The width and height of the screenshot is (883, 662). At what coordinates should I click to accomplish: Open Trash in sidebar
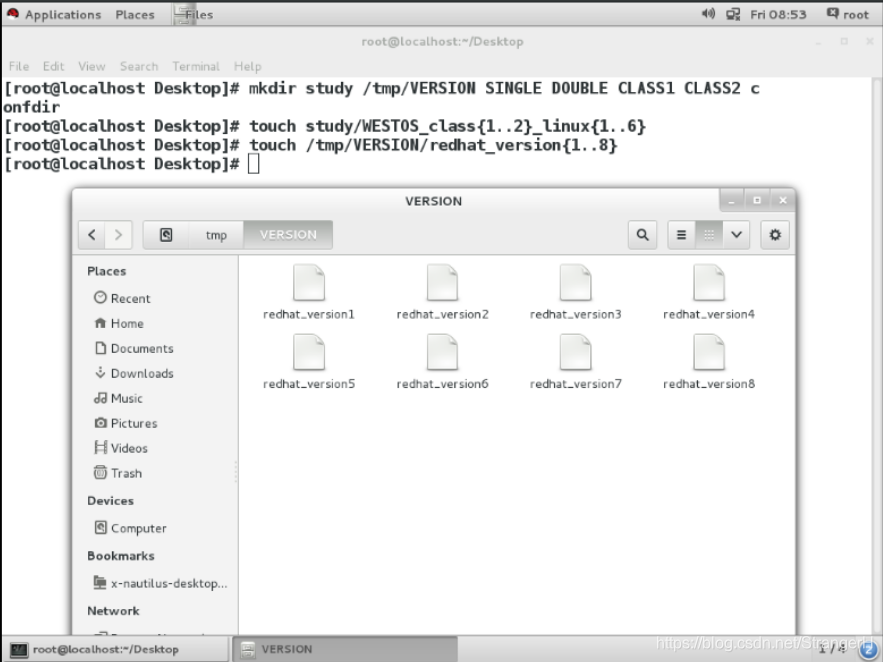click(118, 473)
